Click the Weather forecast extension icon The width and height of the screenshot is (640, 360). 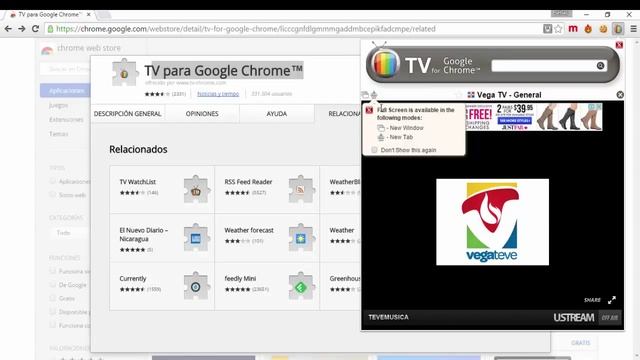301,237
